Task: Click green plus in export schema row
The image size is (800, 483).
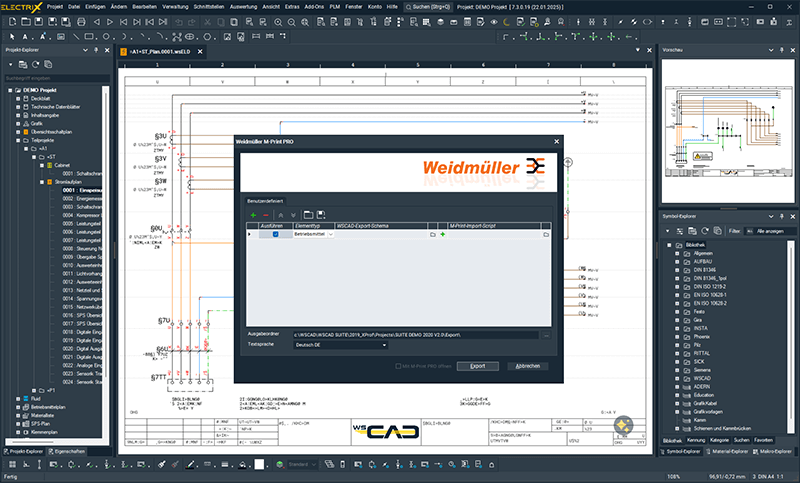Action: [x=443, y=235]
